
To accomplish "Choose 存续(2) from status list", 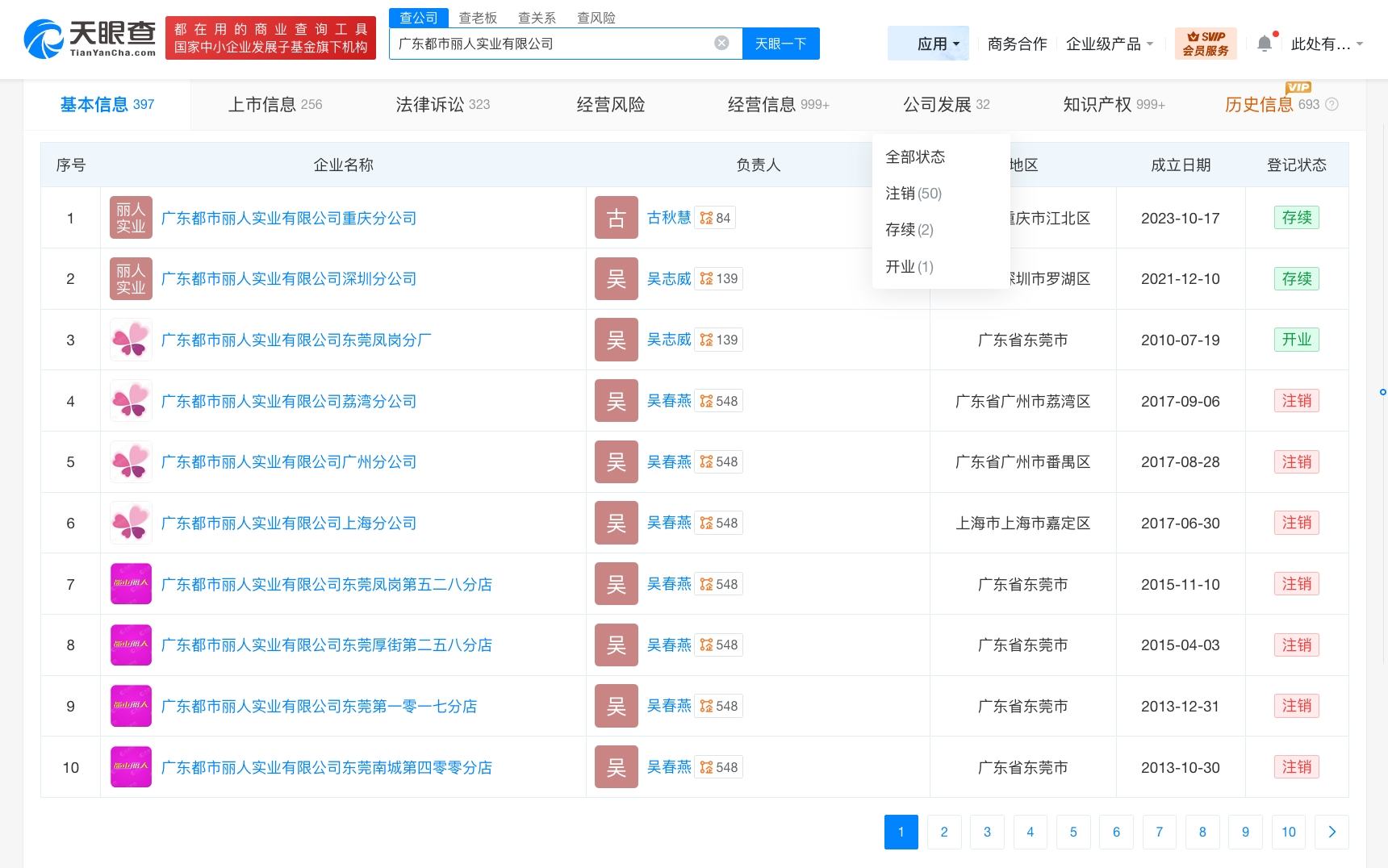I will [909, 229].
